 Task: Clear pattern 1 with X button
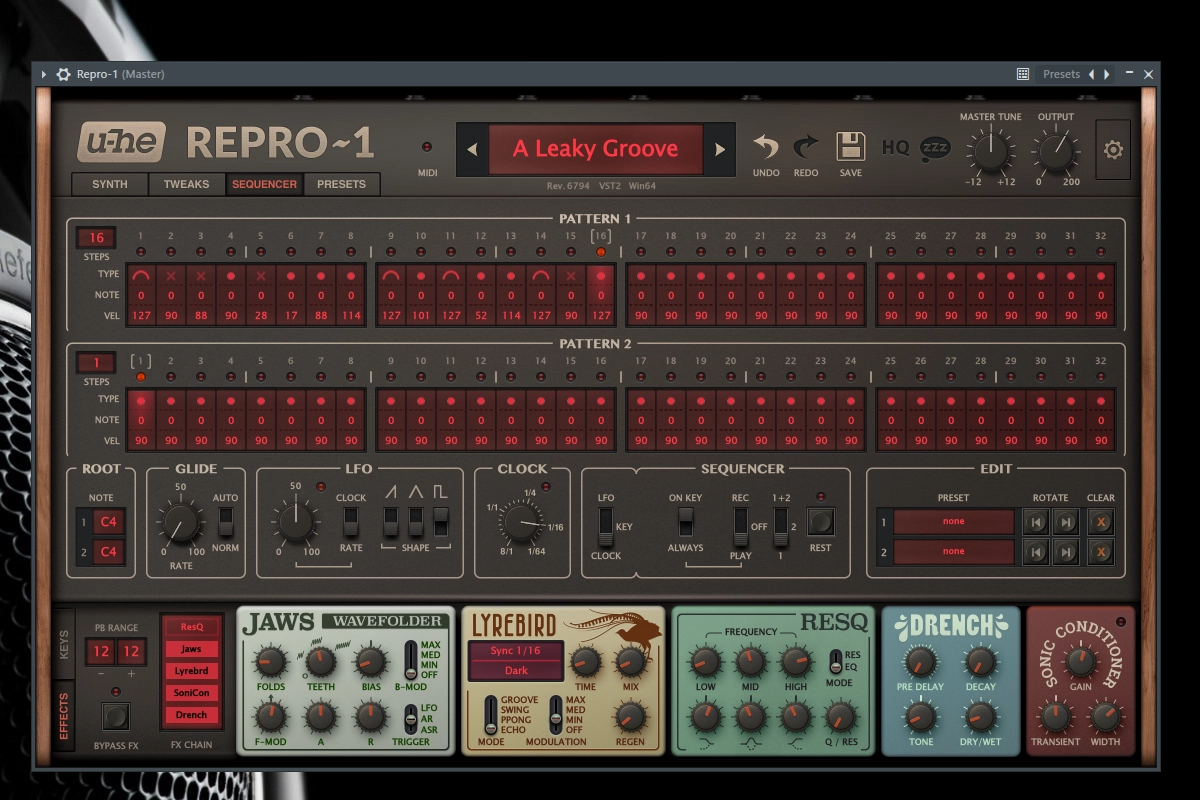pyautogui.click(x=1101, y=522)
